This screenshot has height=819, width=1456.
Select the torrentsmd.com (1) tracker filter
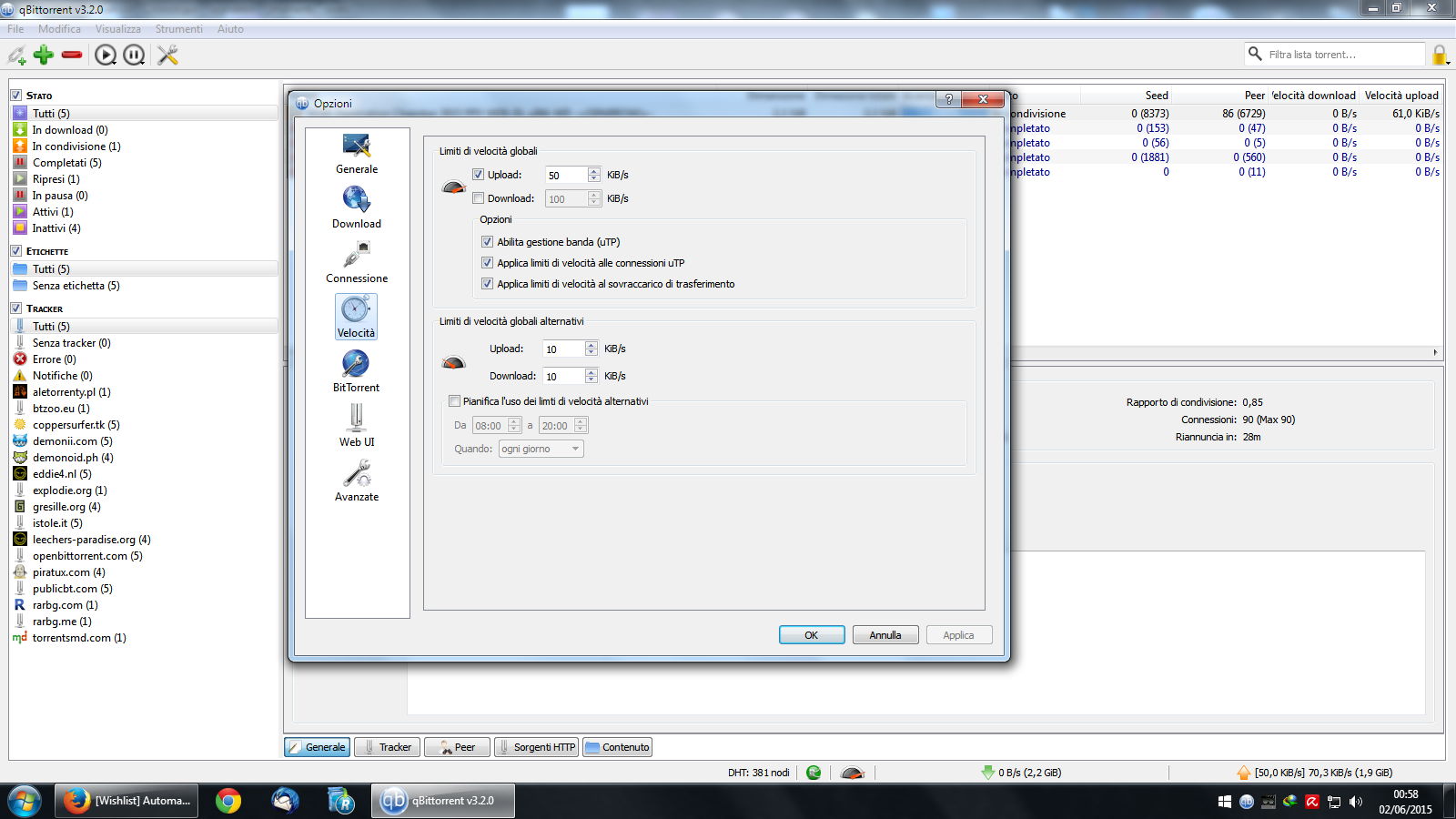pos(79,638)
